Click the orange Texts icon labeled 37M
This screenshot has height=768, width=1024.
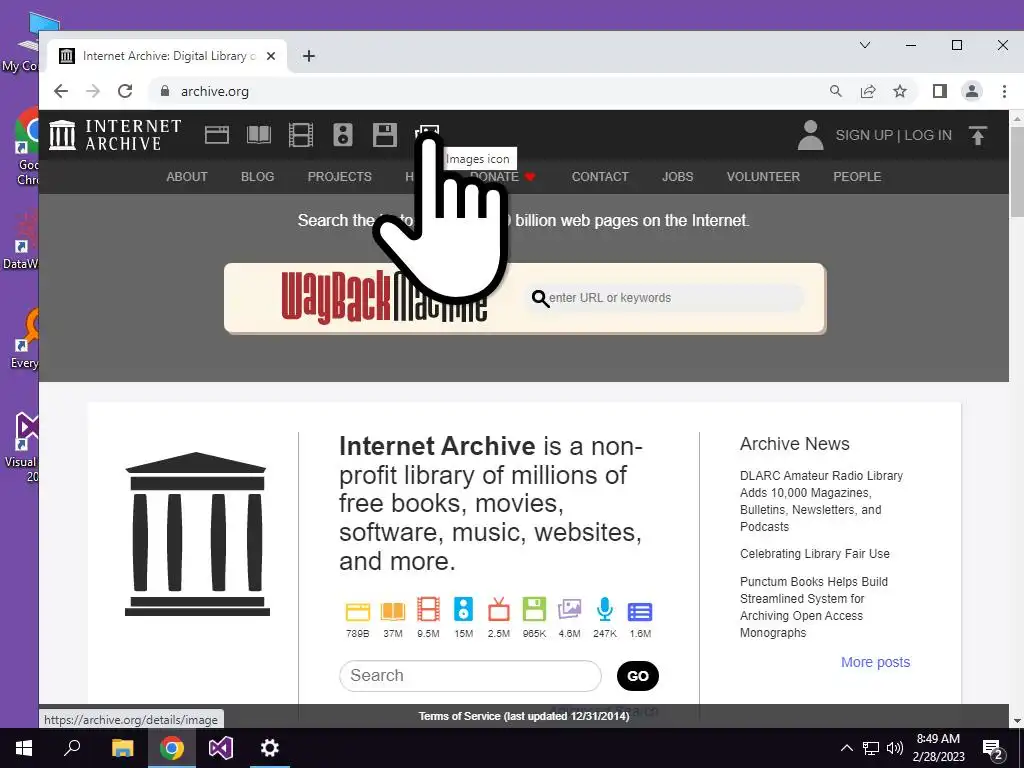point(392,611)
